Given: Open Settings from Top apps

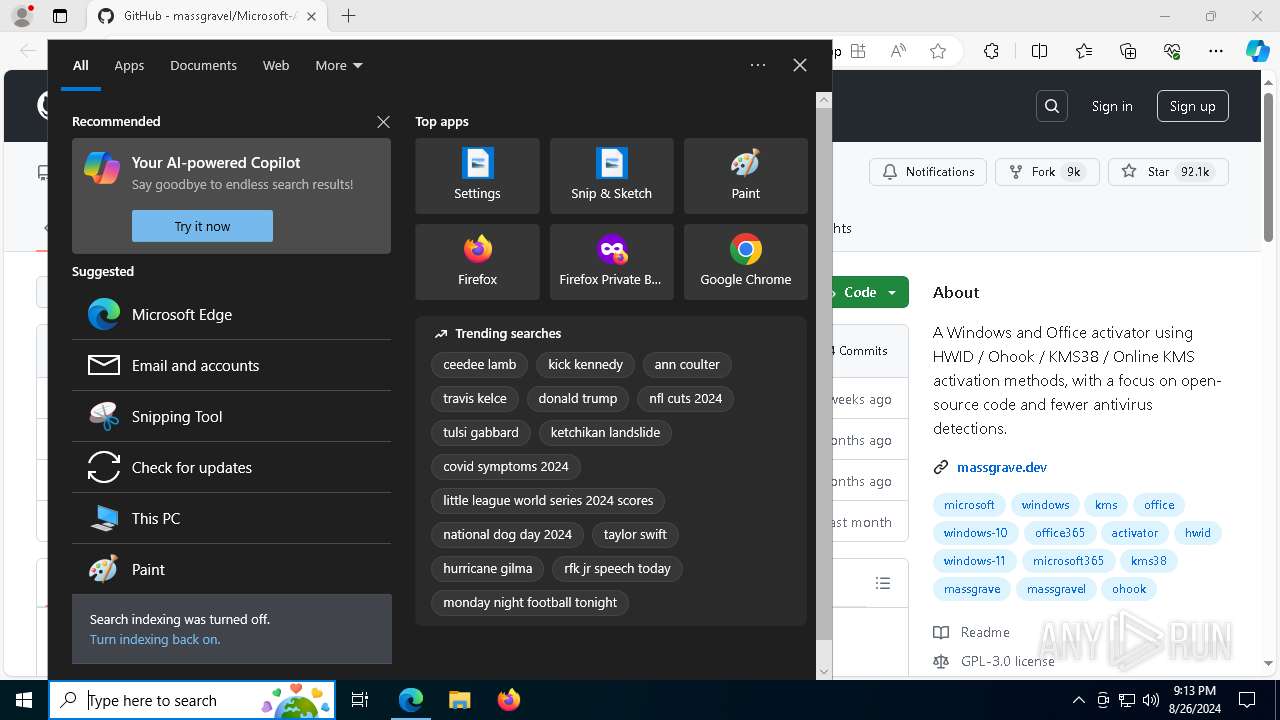Looking at the screenshot, I should [477, 176].
